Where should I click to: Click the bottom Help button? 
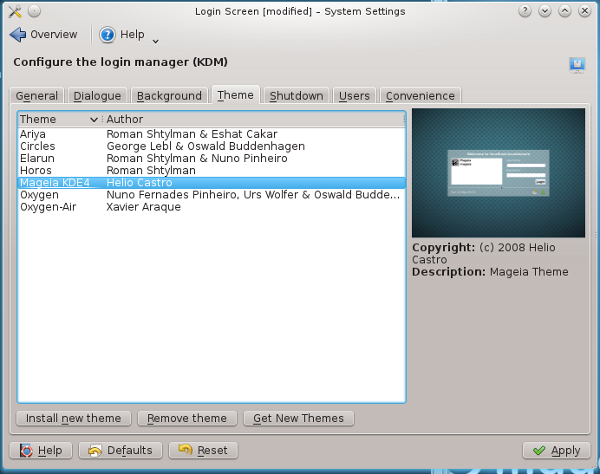click(41, 450)
